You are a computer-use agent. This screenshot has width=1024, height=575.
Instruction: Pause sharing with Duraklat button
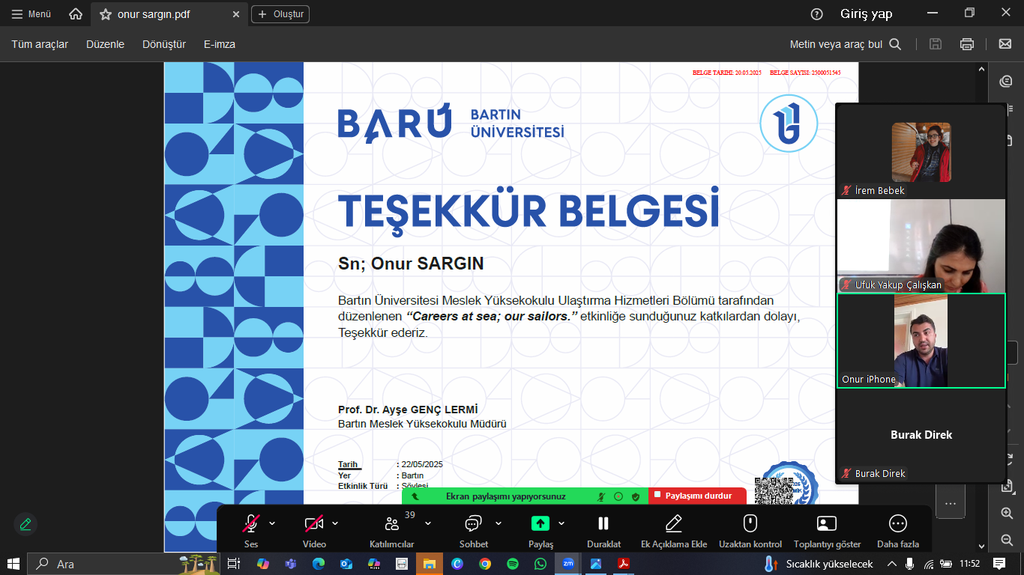603,531
